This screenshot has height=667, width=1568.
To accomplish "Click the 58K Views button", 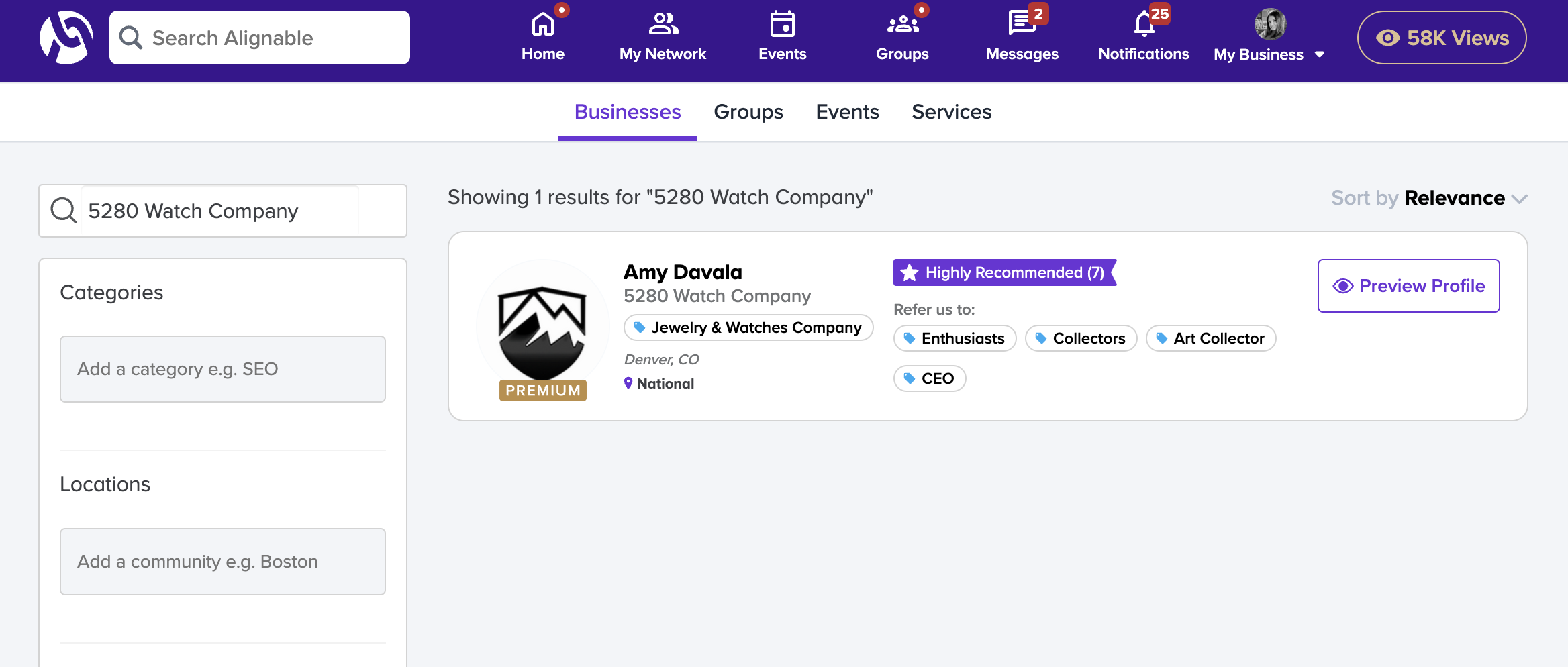I will [1442, 38].
